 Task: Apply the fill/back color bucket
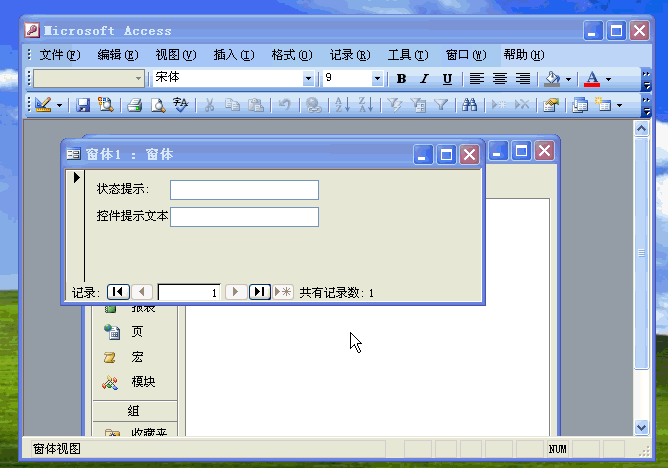(553, 79)
